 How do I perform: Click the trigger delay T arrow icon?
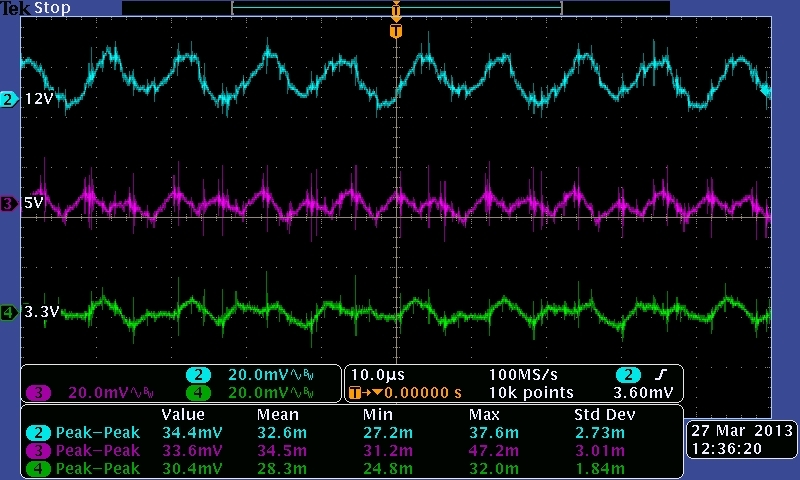(x=356, y=393)
